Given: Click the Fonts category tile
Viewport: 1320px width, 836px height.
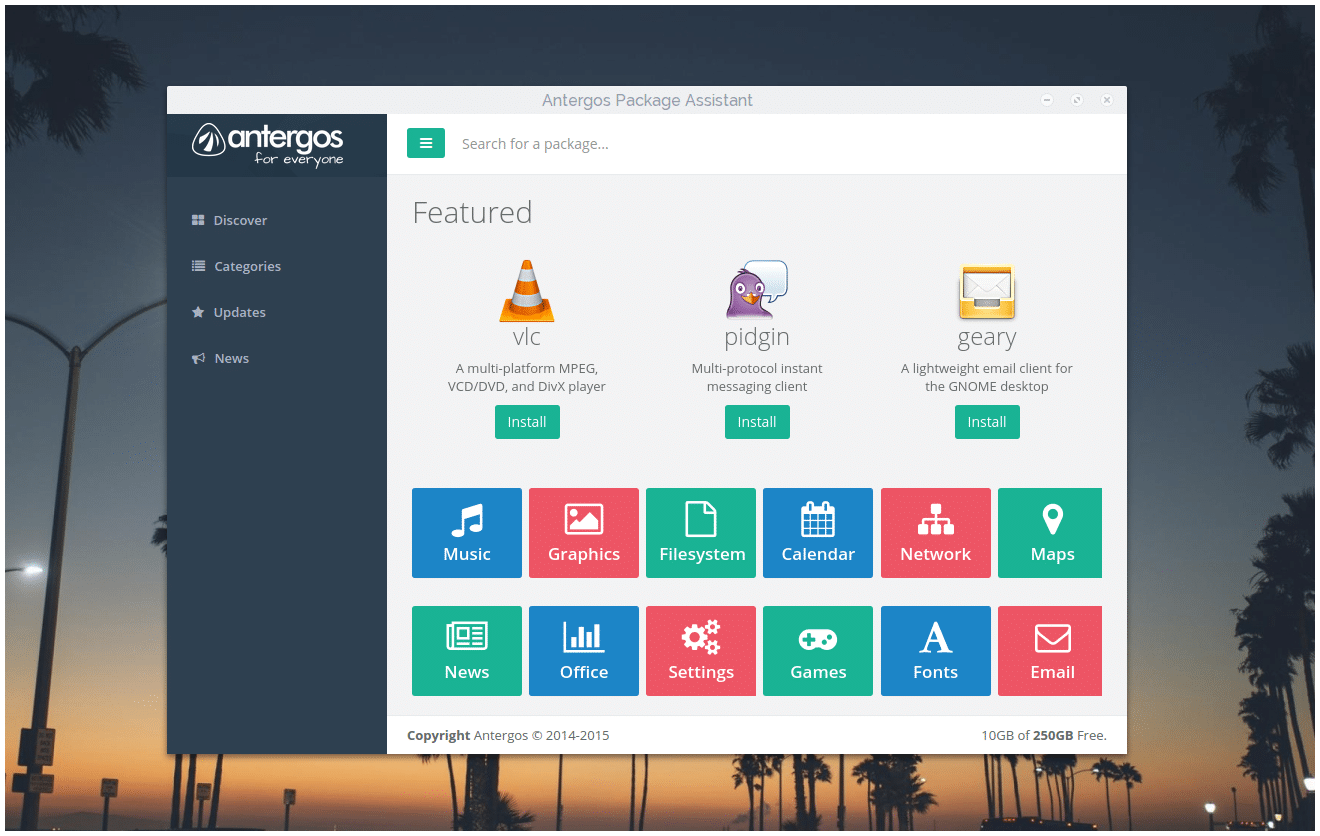Looking at the screenshot, I should tap(935, 650).
